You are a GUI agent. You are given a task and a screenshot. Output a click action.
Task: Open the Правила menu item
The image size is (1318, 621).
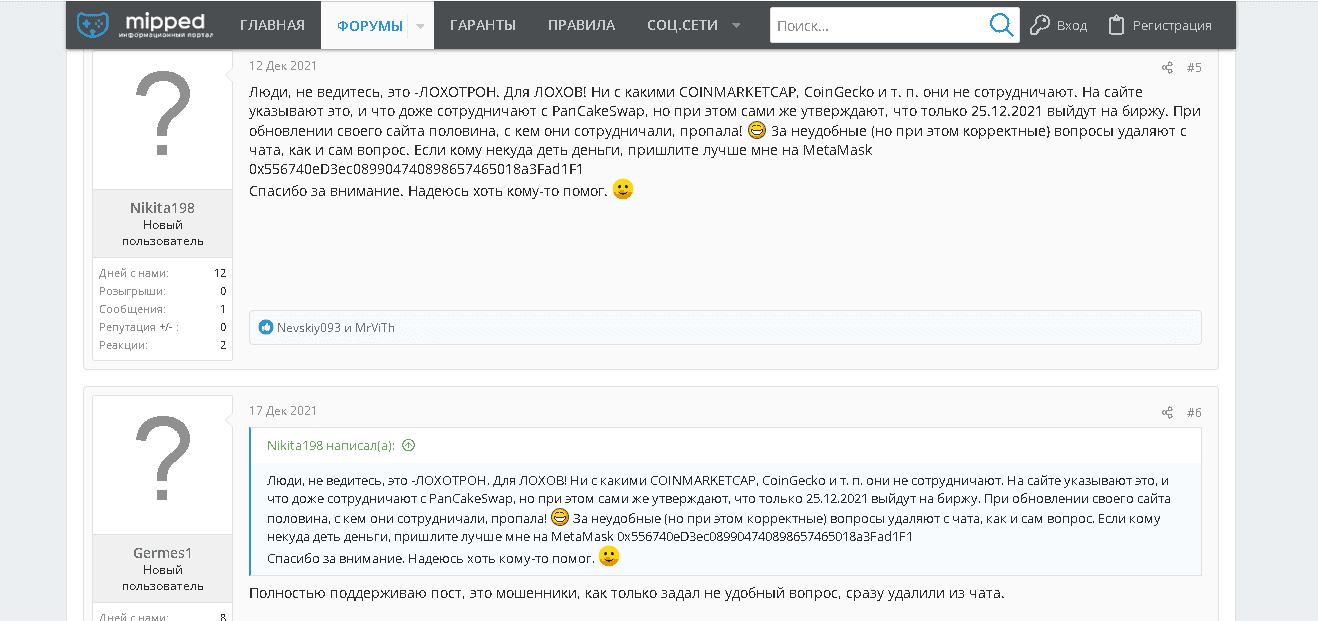click(581, 25)
